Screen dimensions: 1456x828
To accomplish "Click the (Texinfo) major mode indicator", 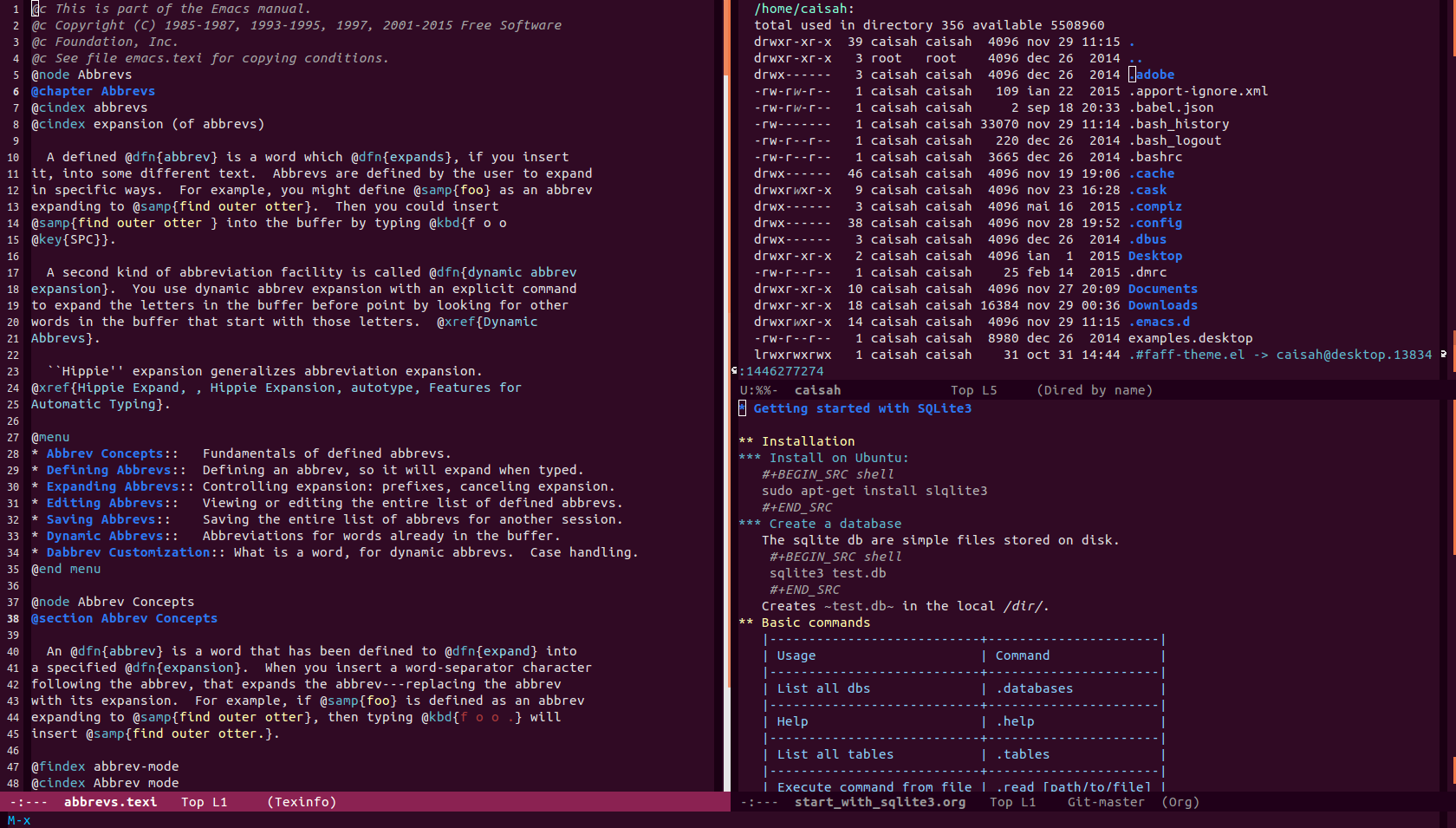I will click(x=302, y=802).
